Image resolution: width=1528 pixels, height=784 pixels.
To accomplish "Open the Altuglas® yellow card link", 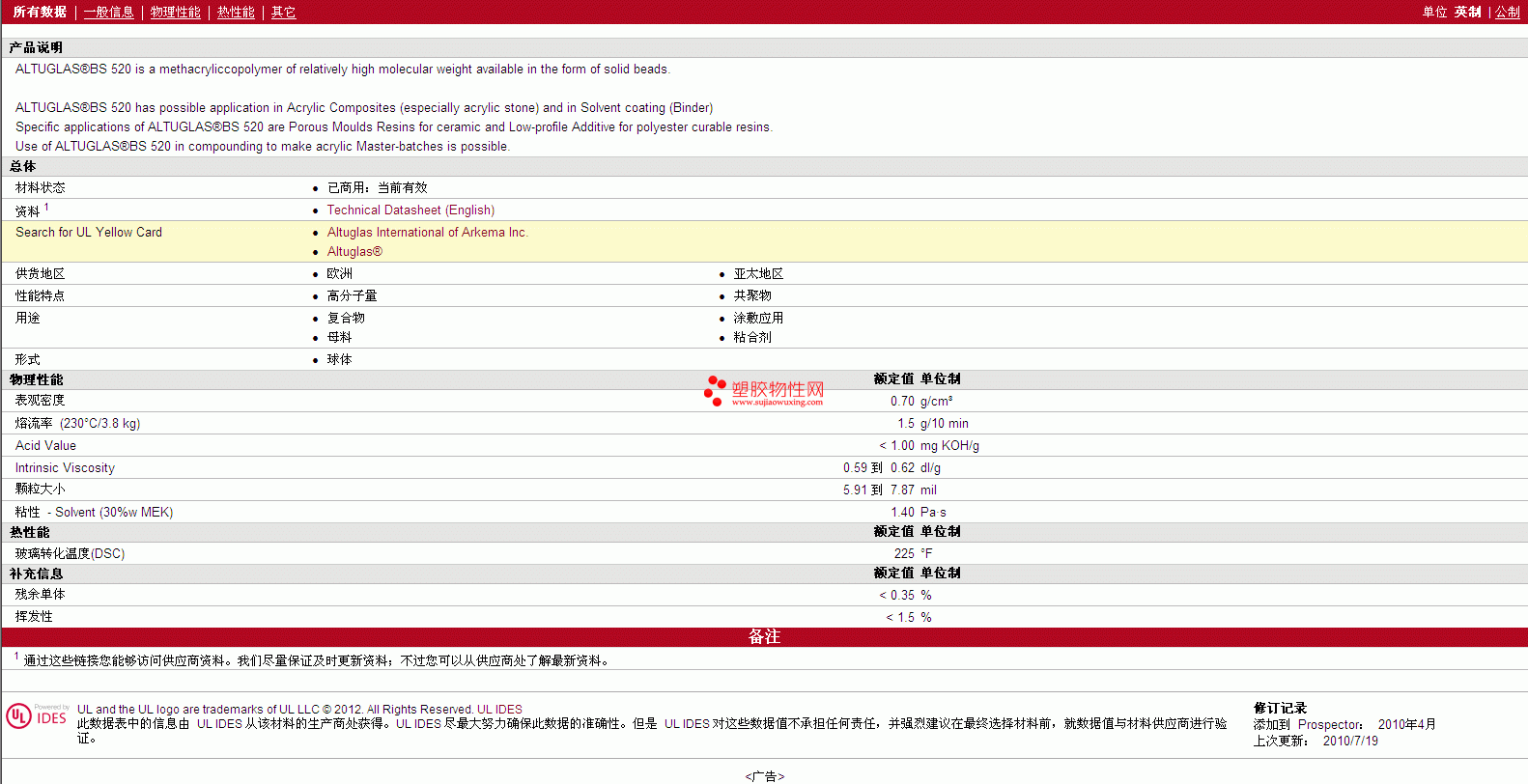I will coord(354,251).
